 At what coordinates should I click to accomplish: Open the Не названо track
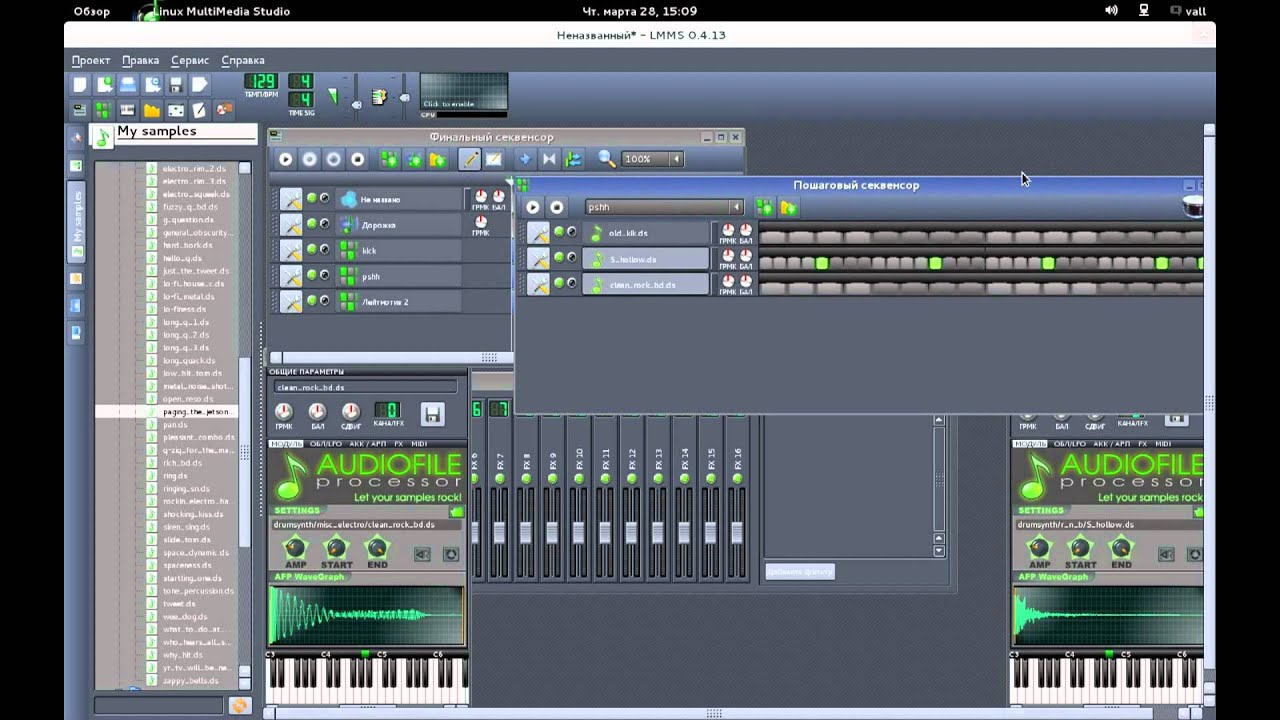(x=399, y=199)
